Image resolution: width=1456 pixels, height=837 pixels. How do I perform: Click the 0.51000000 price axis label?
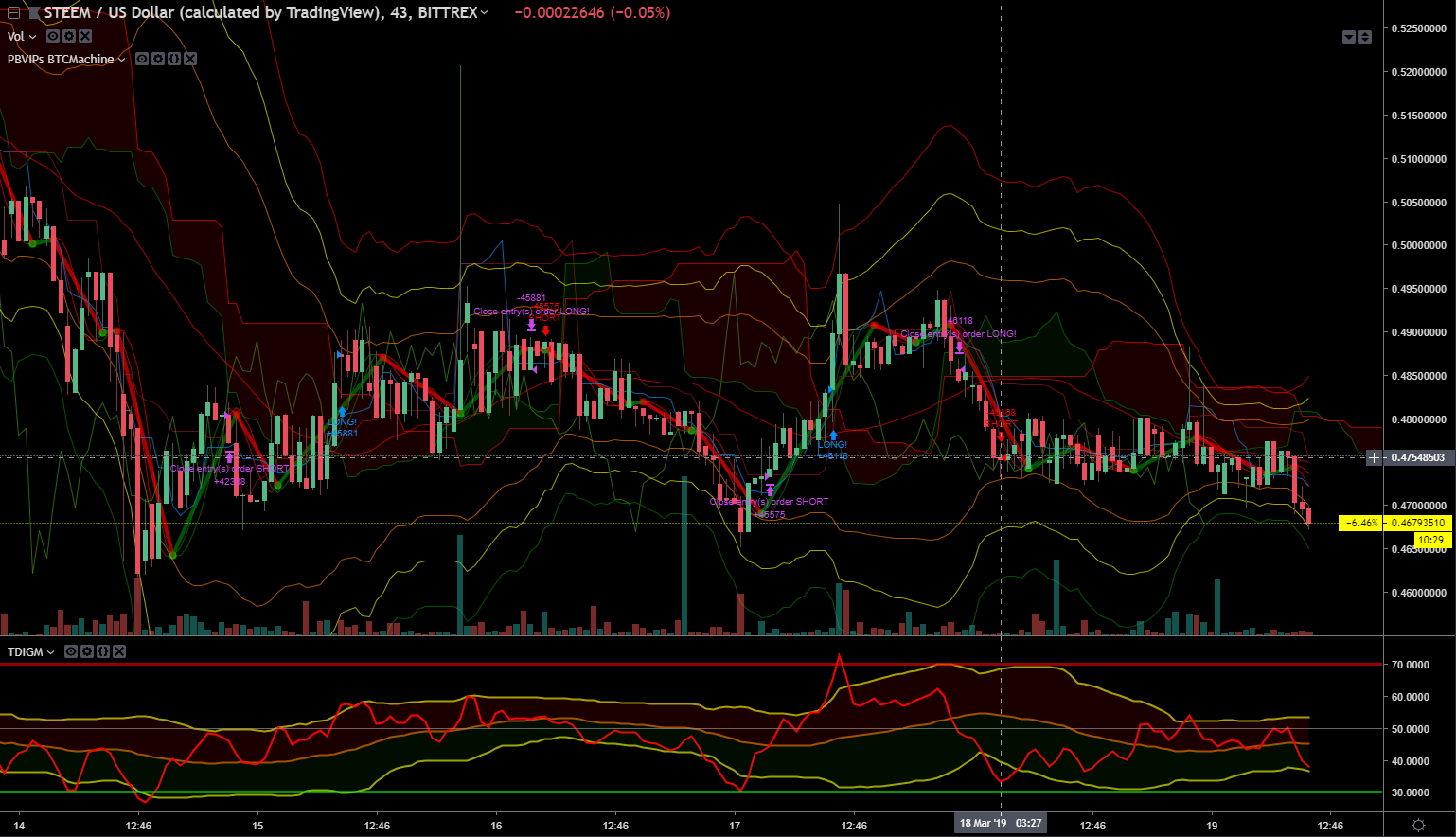[x=1418, y=159]
